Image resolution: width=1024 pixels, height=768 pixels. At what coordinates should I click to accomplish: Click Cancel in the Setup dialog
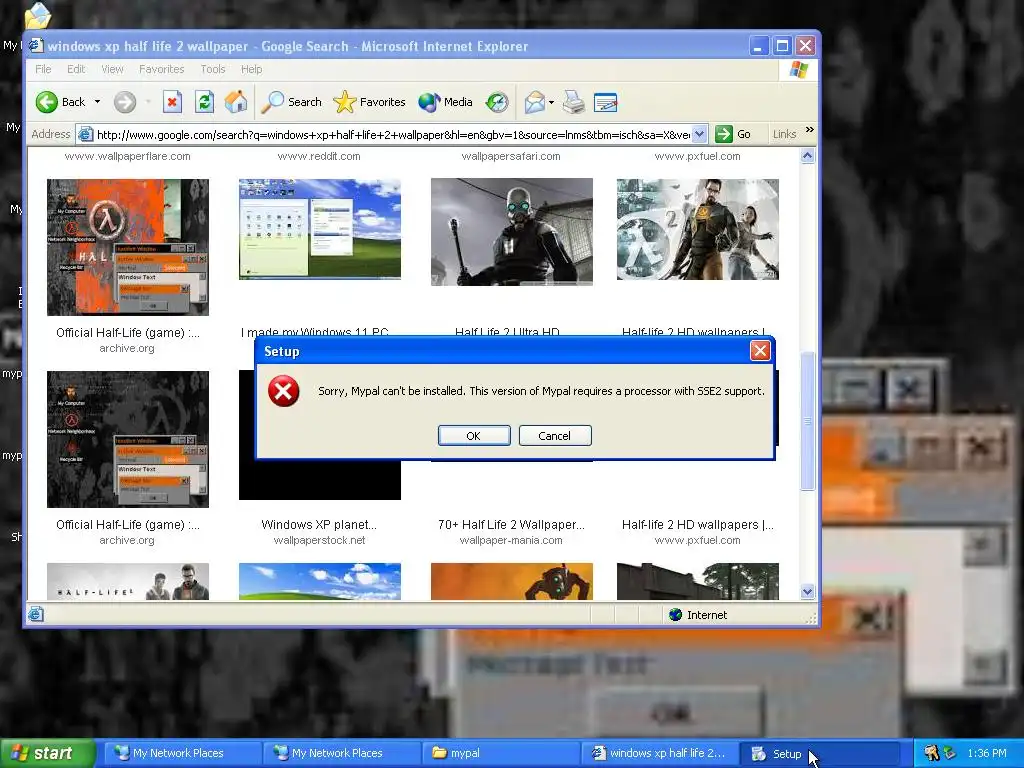[555, 436]
